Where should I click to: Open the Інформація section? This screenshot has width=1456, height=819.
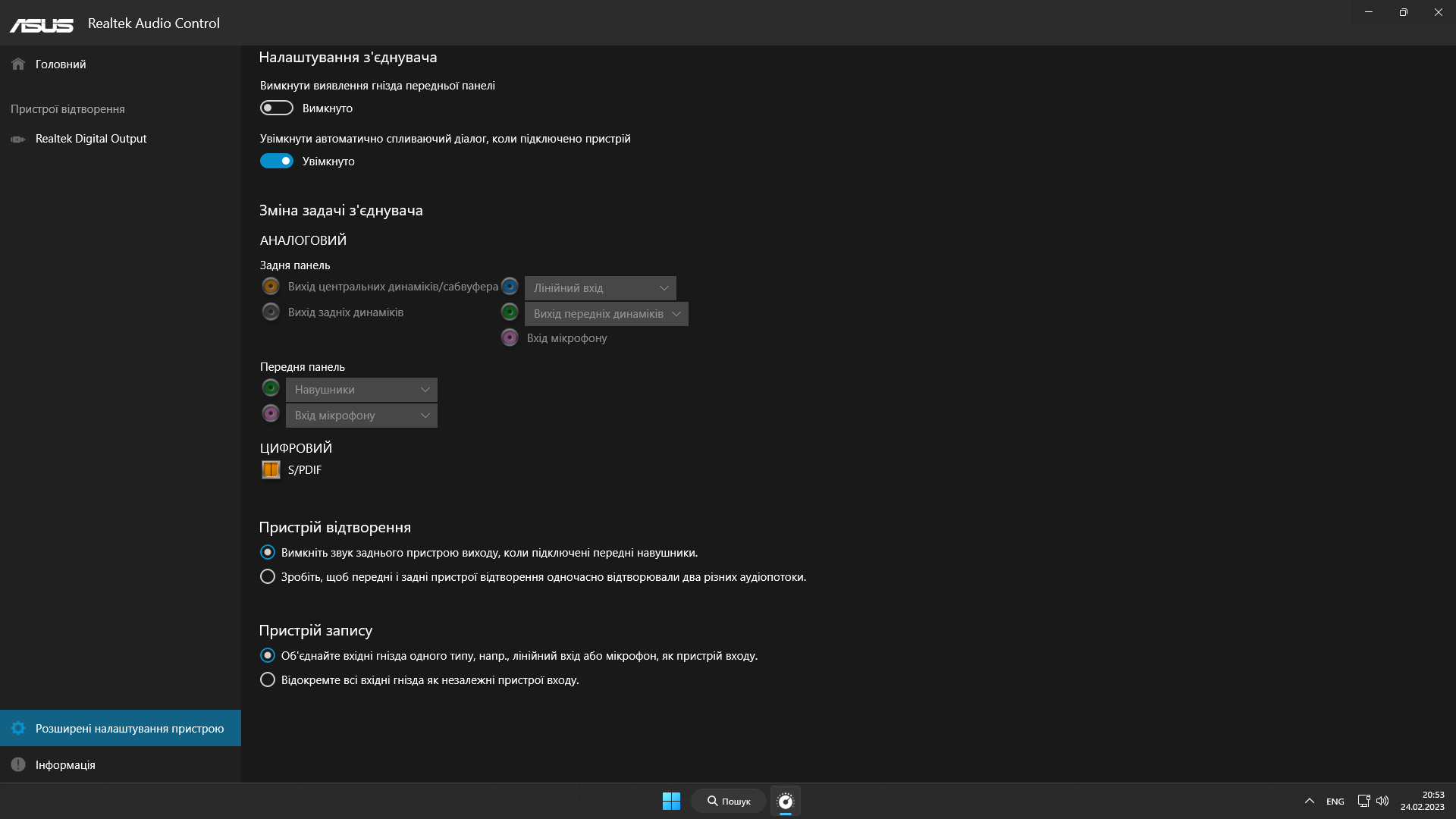tap(65, 764)
